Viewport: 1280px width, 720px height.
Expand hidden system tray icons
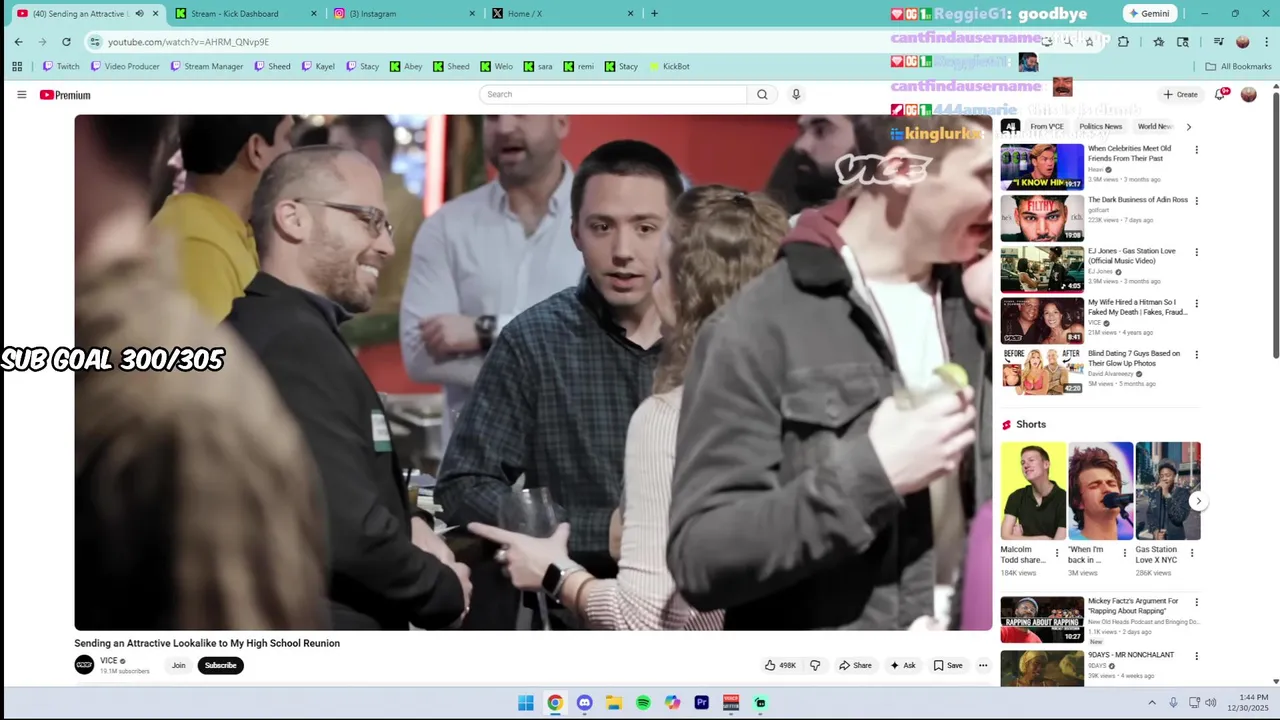(x=1151, y=703)
